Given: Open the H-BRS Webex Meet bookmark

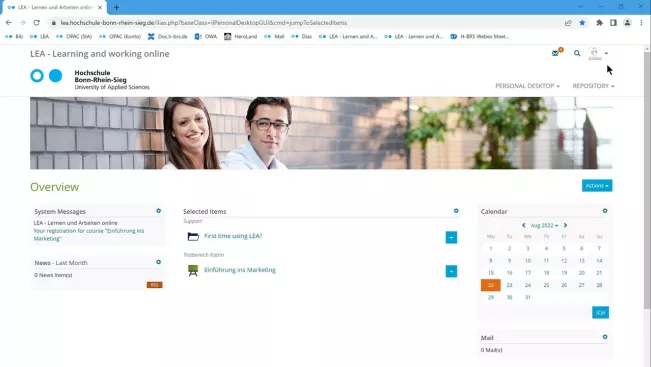Looking at the screenshot, I should 480,37.
